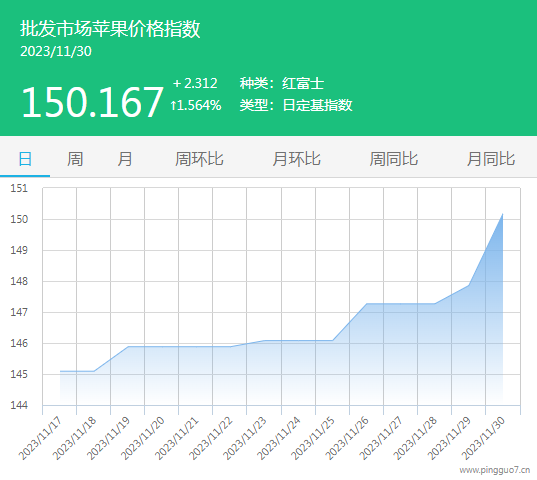Click the ↑1.564% percentage change

pyautogui.click(x=196, y=105)
